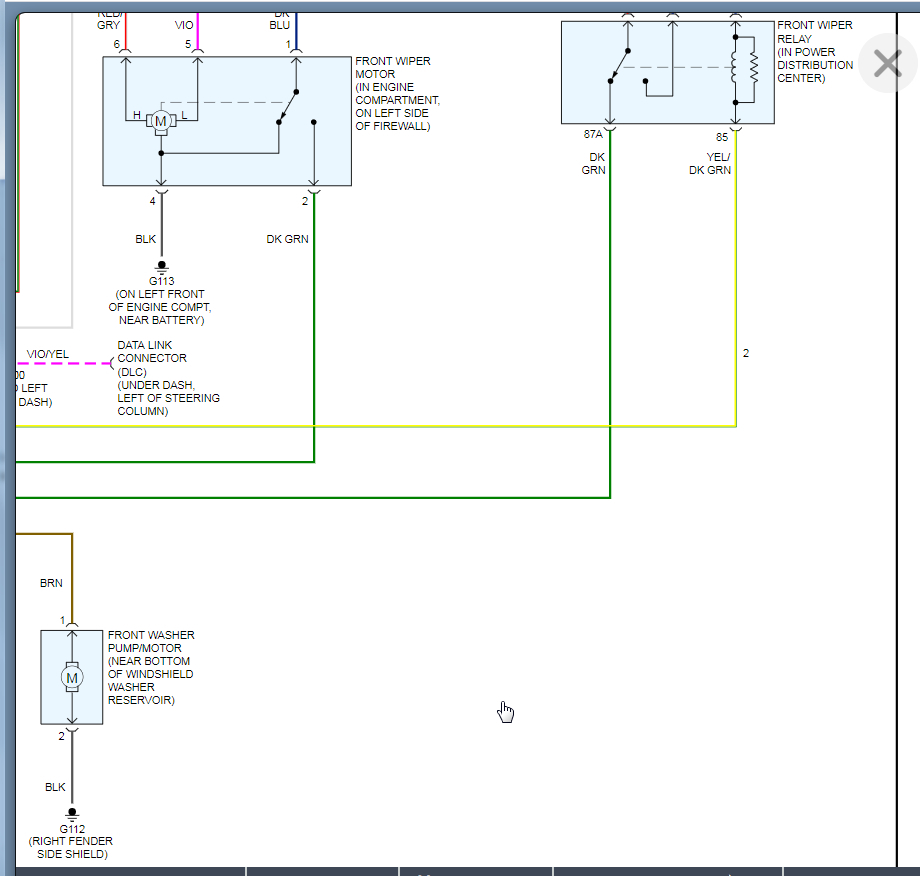Click relay terminal 85 label
Viewport: 920px width, 876px height.
(x=722, y=136)
